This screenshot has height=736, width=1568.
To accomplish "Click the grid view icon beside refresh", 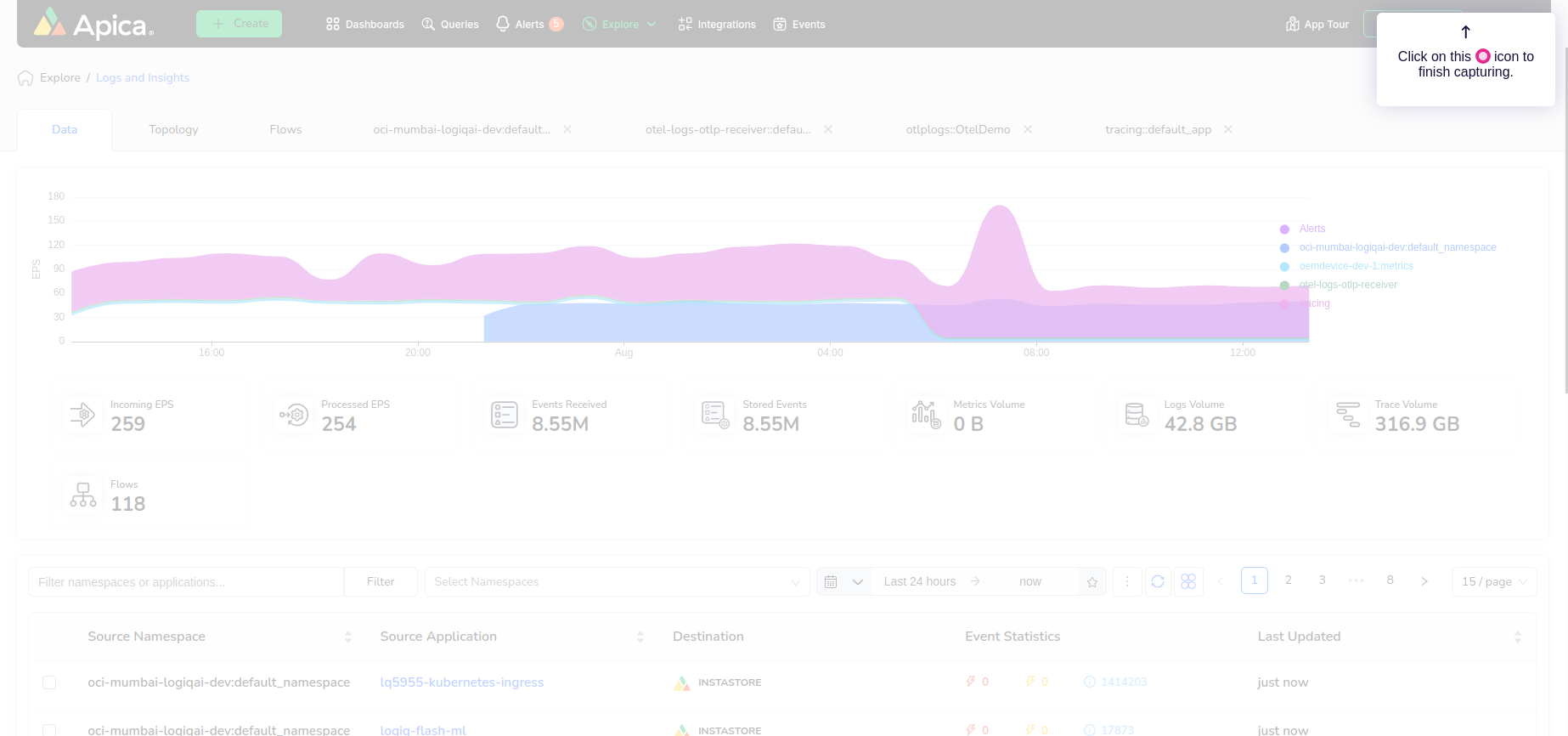I will (1188, 581).
